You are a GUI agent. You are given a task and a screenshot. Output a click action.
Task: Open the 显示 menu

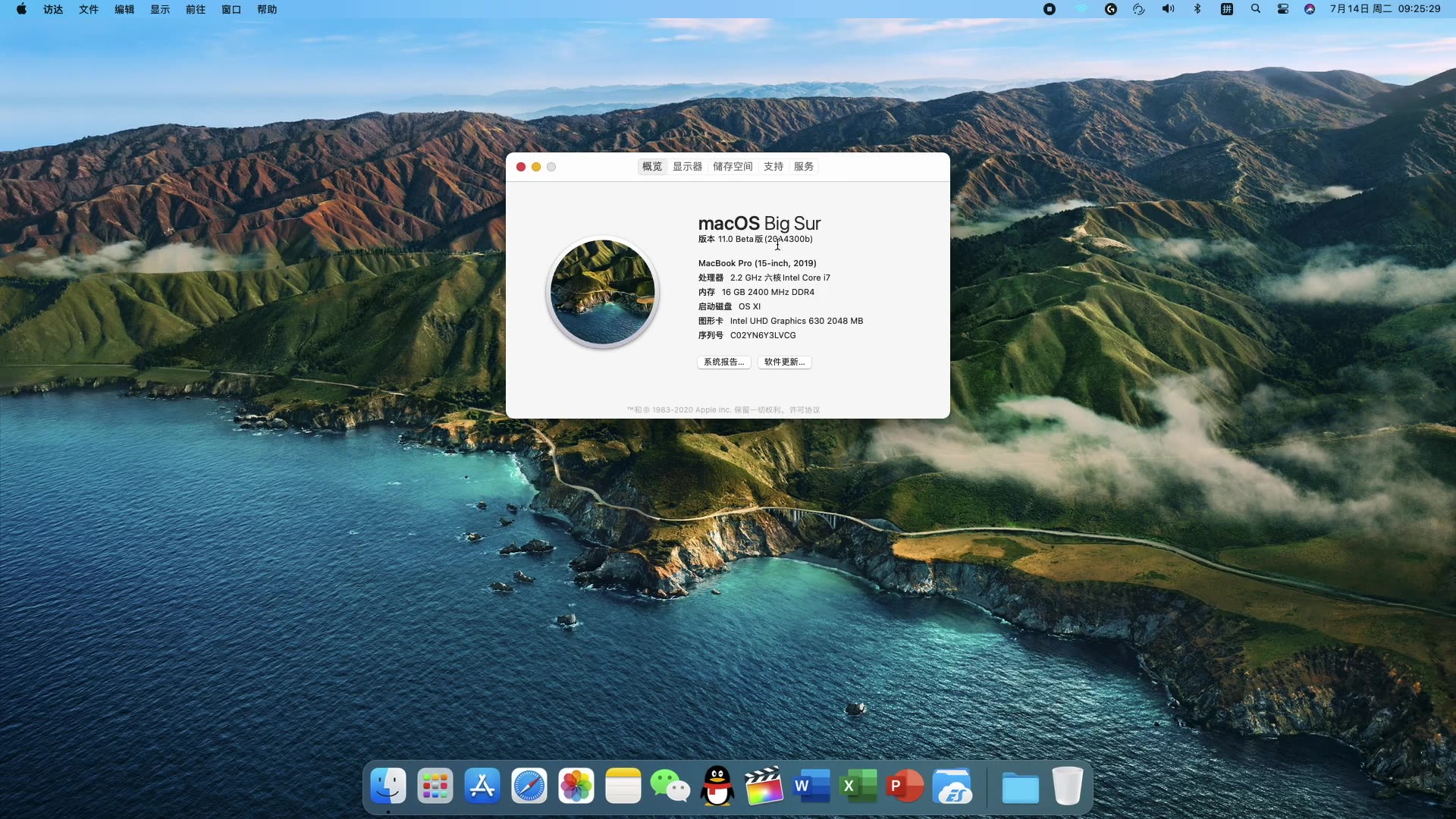click(160, 9)
